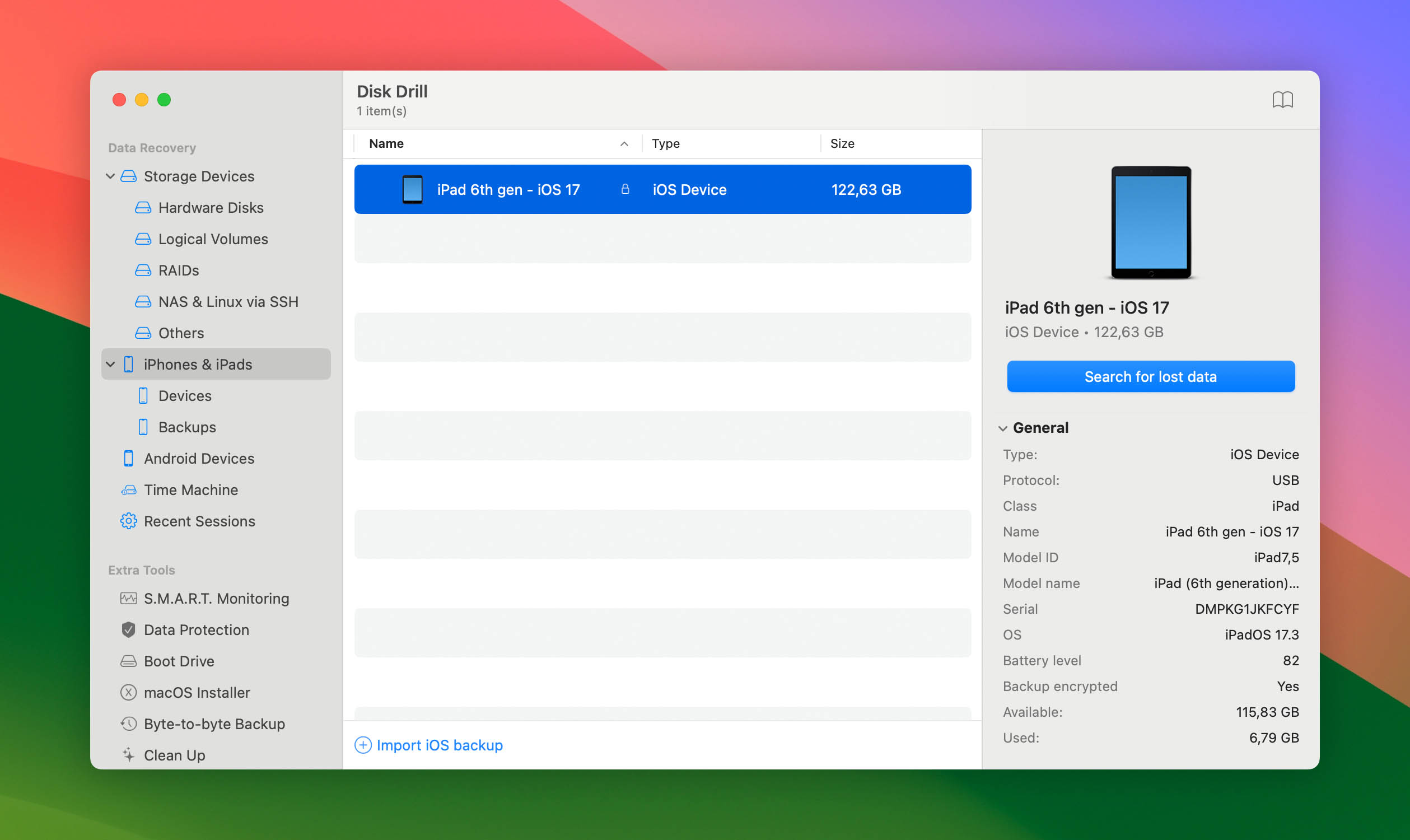Screen dimensions: 1410x840
Task: Click the OS value iPadOS 17.3
Action: tap(1261, 634)
